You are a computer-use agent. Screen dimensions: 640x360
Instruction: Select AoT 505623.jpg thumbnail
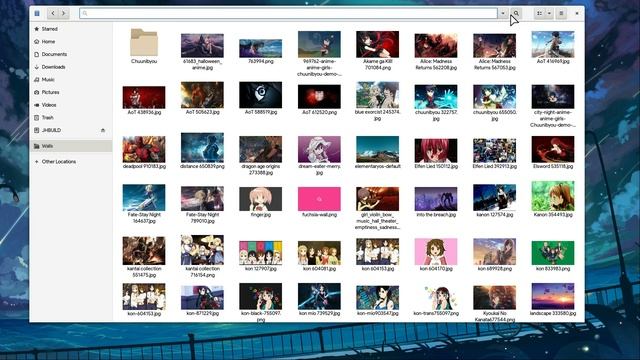pos(202,95)
